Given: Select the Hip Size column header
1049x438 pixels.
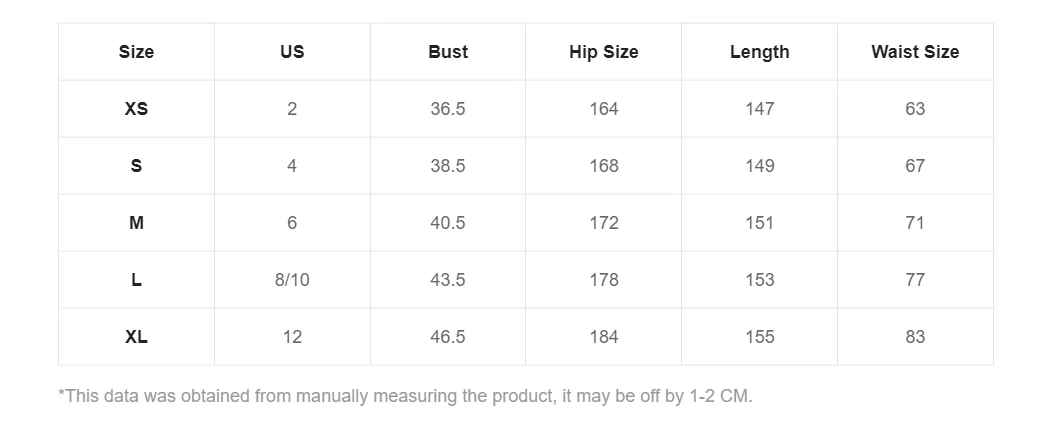Looking at the screenshot, I should point(603,52).
